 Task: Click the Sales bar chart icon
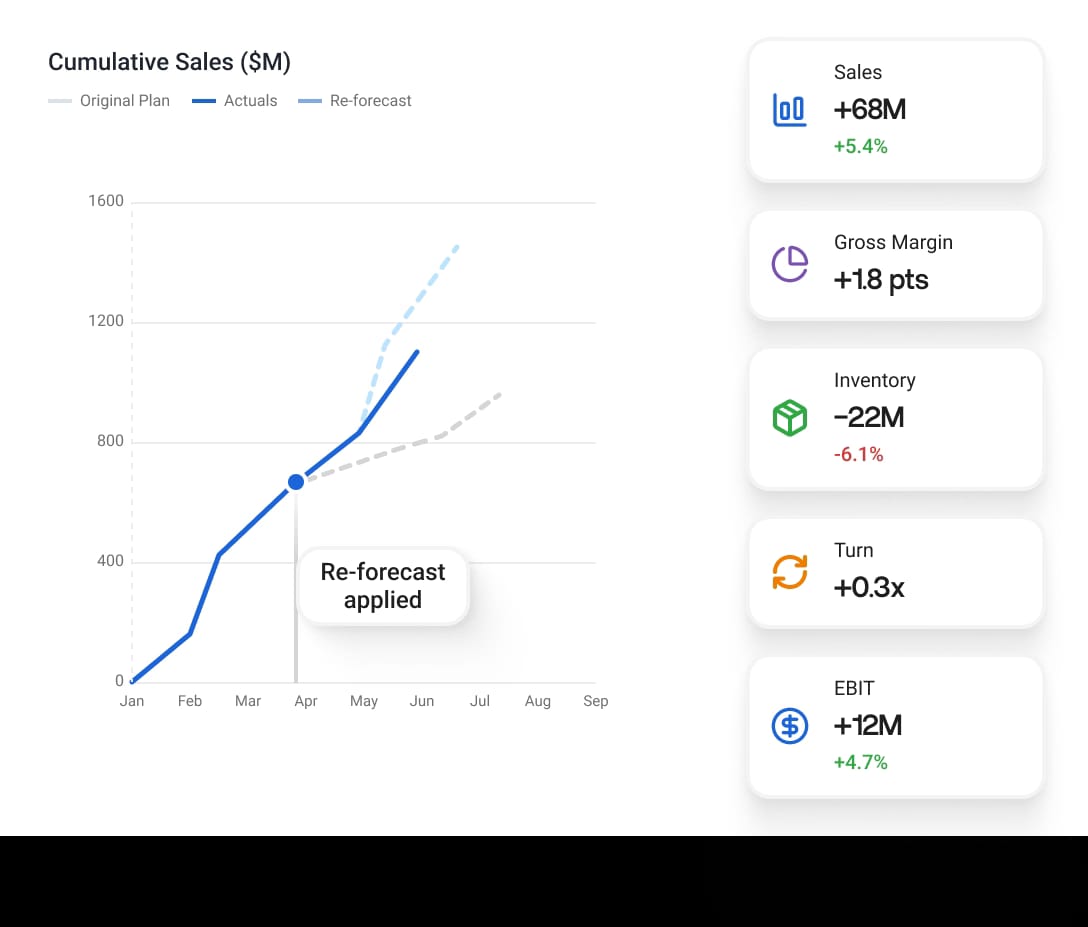click(x=790, y=110)
